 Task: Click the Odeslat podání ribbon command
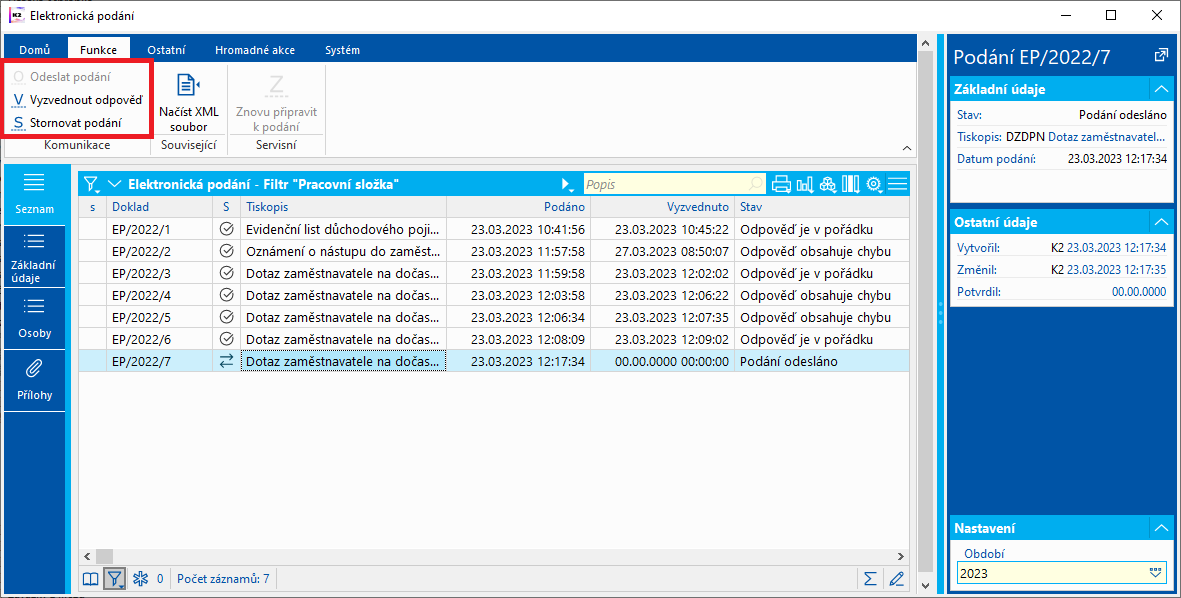(x=62, y=77)
